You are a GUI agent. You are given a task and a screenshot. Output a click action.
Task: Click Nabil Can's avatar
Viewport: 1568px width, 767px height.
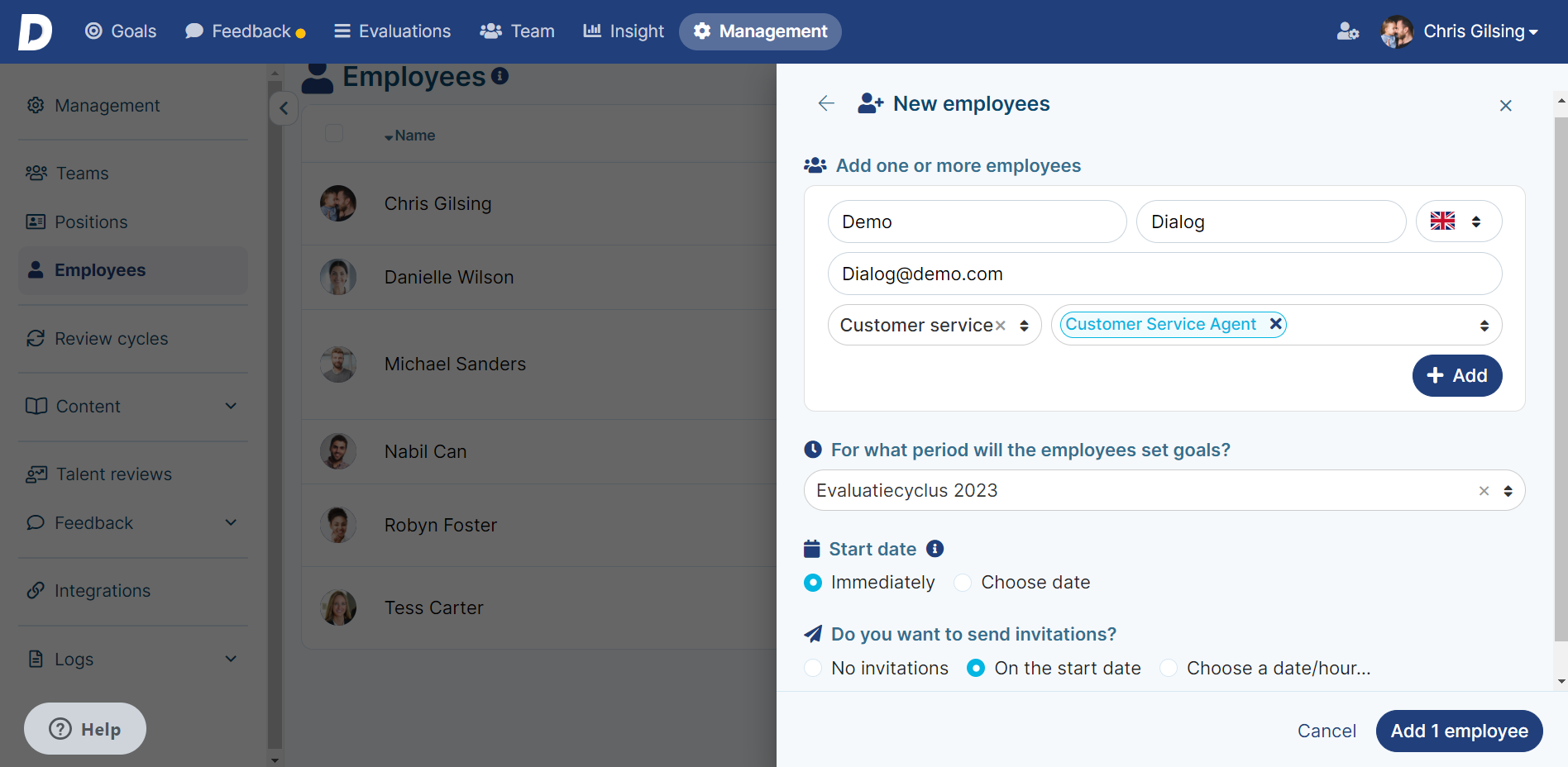tap(338, 451)
